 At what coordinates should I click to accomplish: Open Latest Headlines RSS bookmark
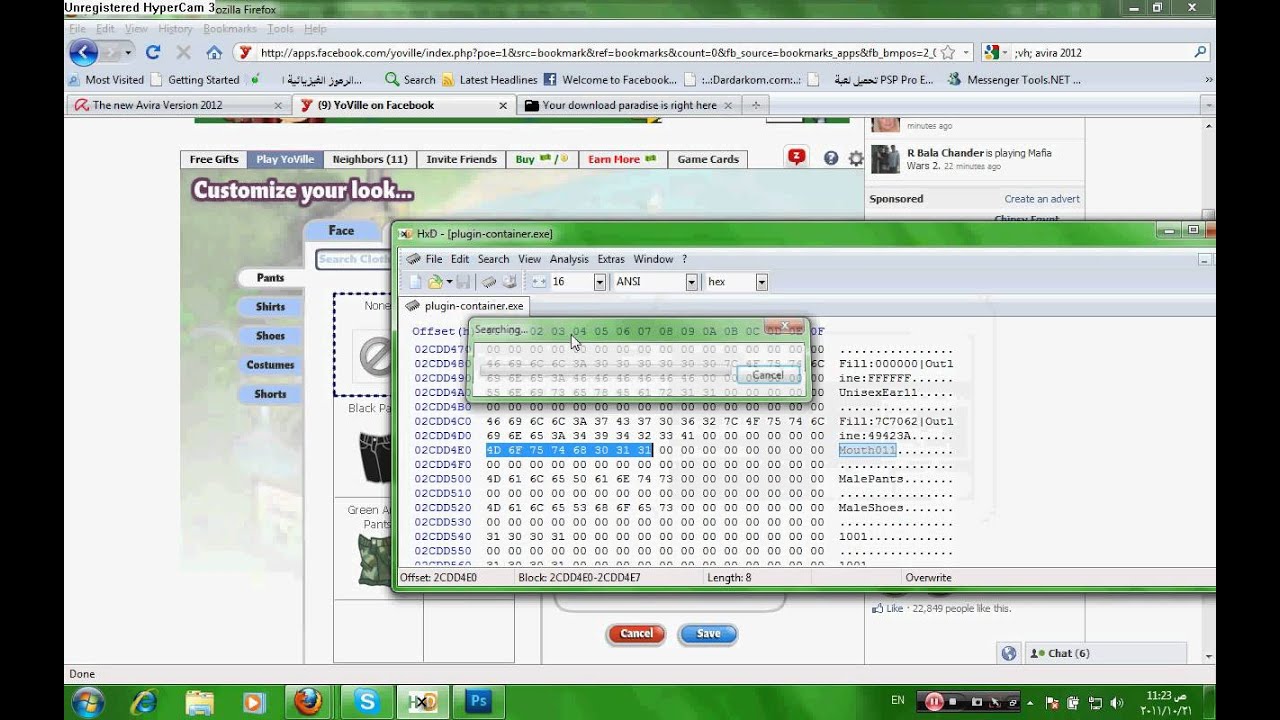coord(490,80)
